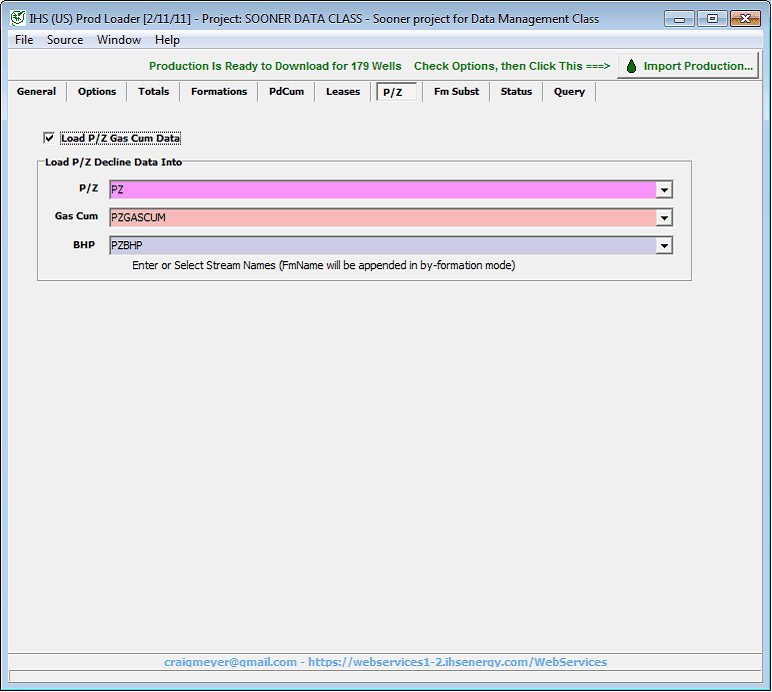This screenshot has height=692, width=772.
Task: Click the green drop Import Production icon
Action: click(631, 66)
